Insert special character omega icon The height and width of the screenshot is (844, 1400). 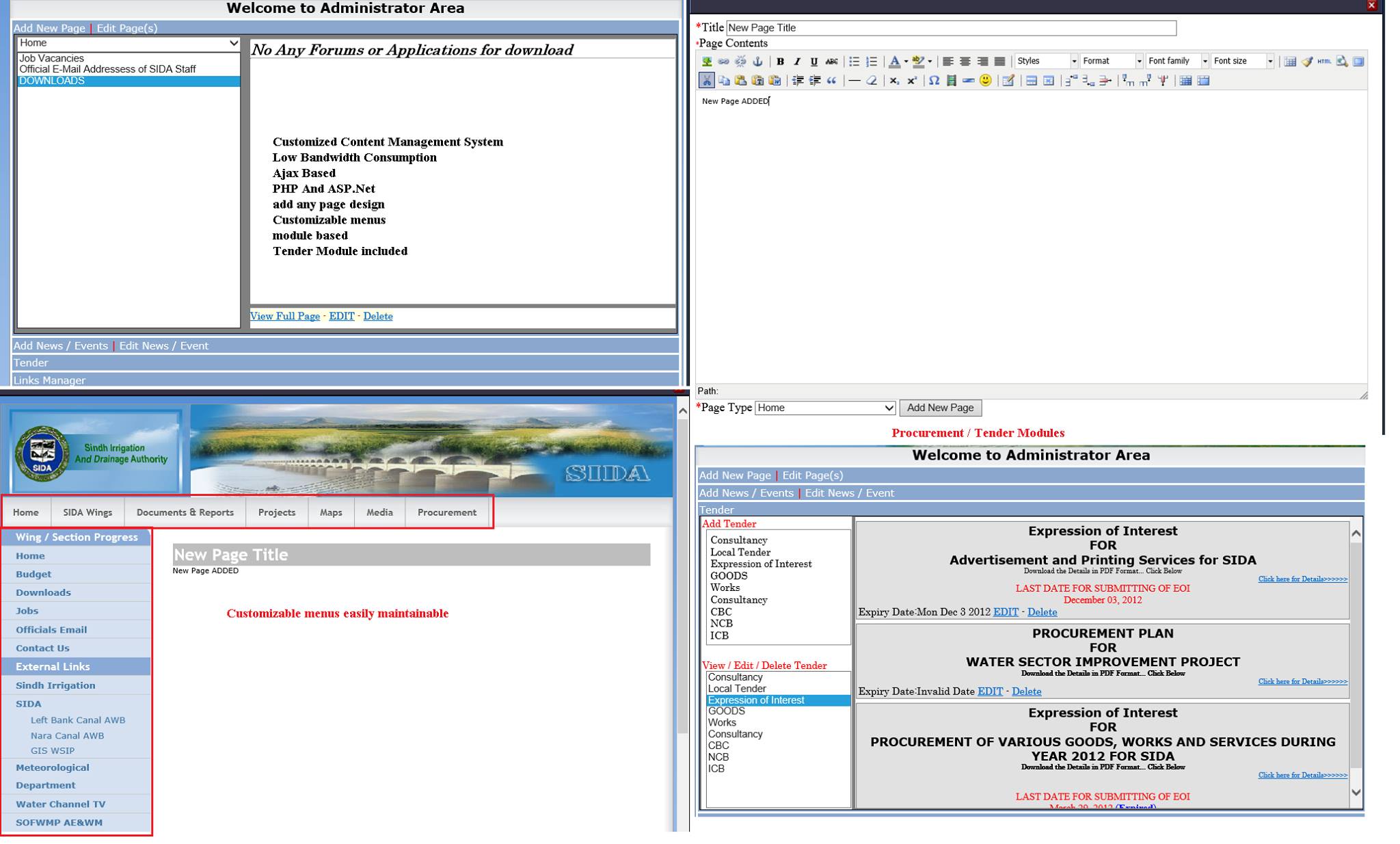(934, 81)
